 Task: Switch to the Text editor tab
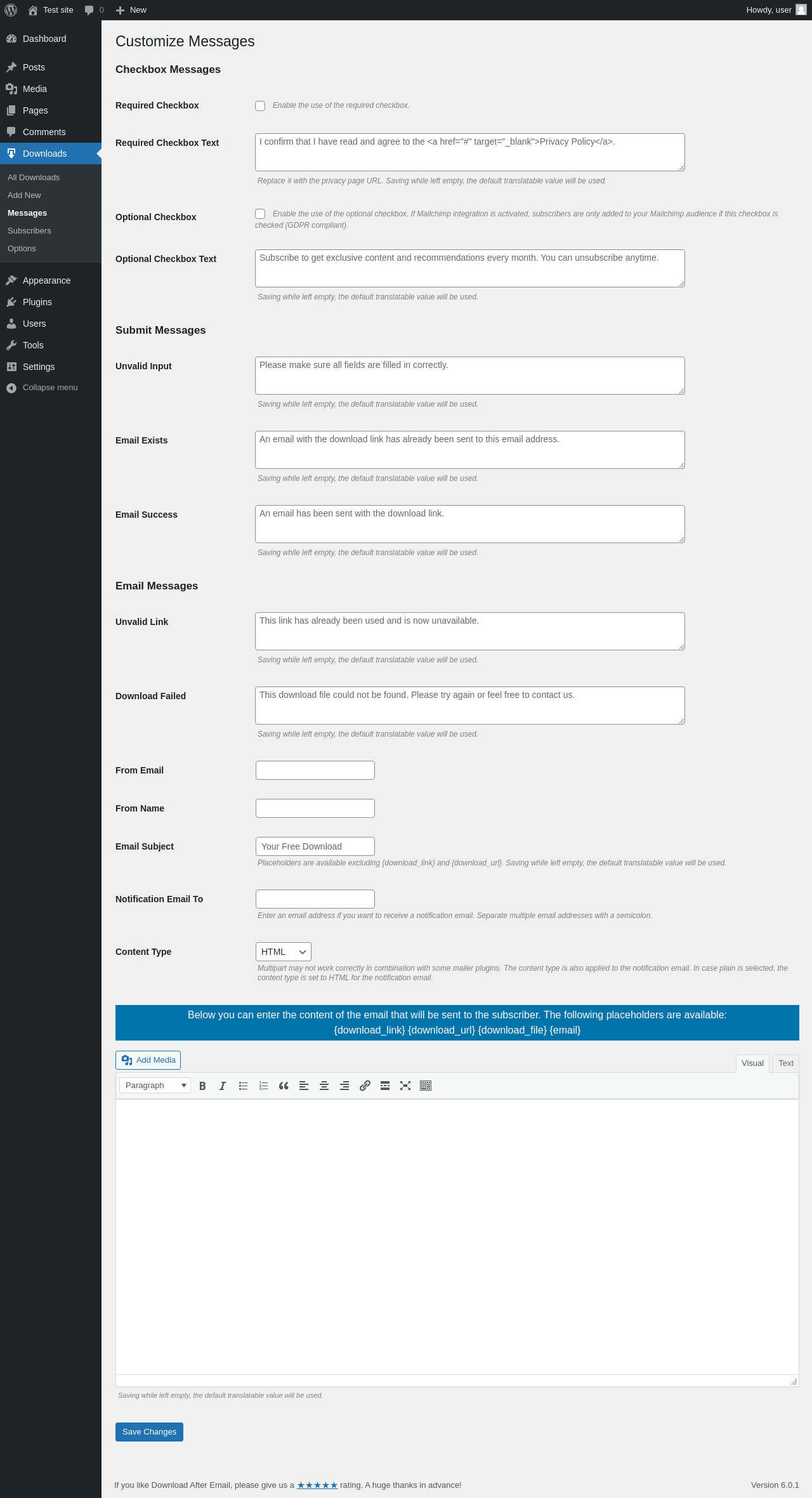click(786, 1063)
